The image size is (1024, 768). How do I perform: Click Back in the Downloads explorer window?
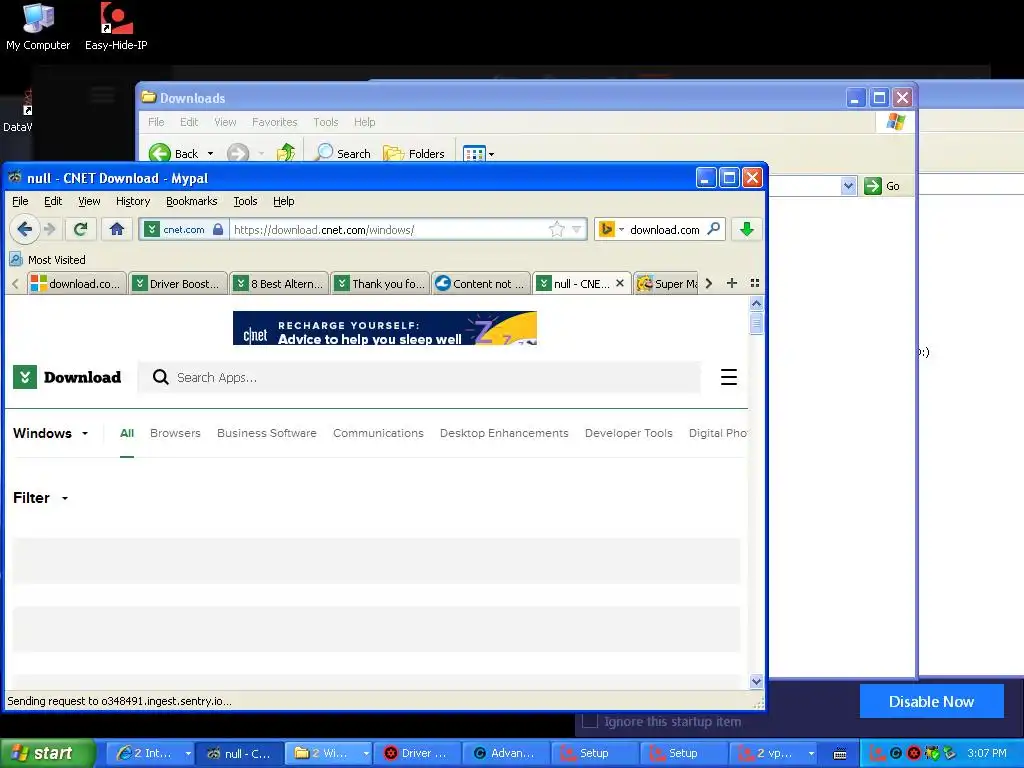(175, 153)
